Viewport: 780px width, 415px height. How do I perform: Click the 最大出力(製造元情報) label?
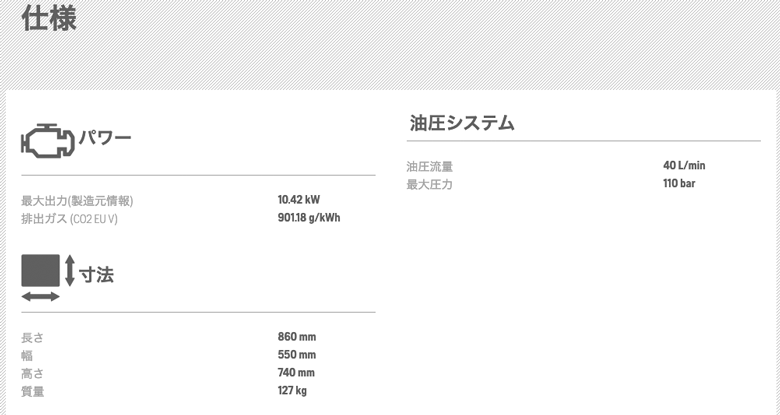coord(77,201)
